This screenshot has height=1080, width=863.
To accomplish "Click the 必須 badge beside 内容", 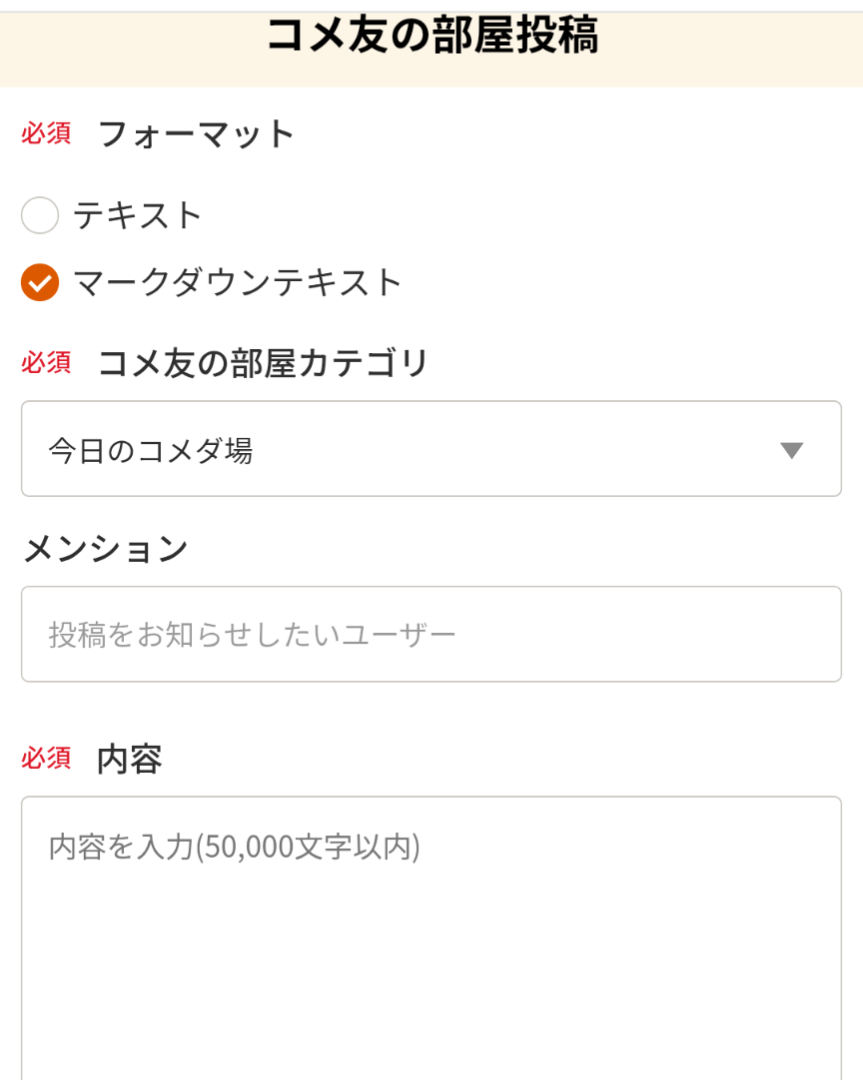I will click(x=46, y=758).
